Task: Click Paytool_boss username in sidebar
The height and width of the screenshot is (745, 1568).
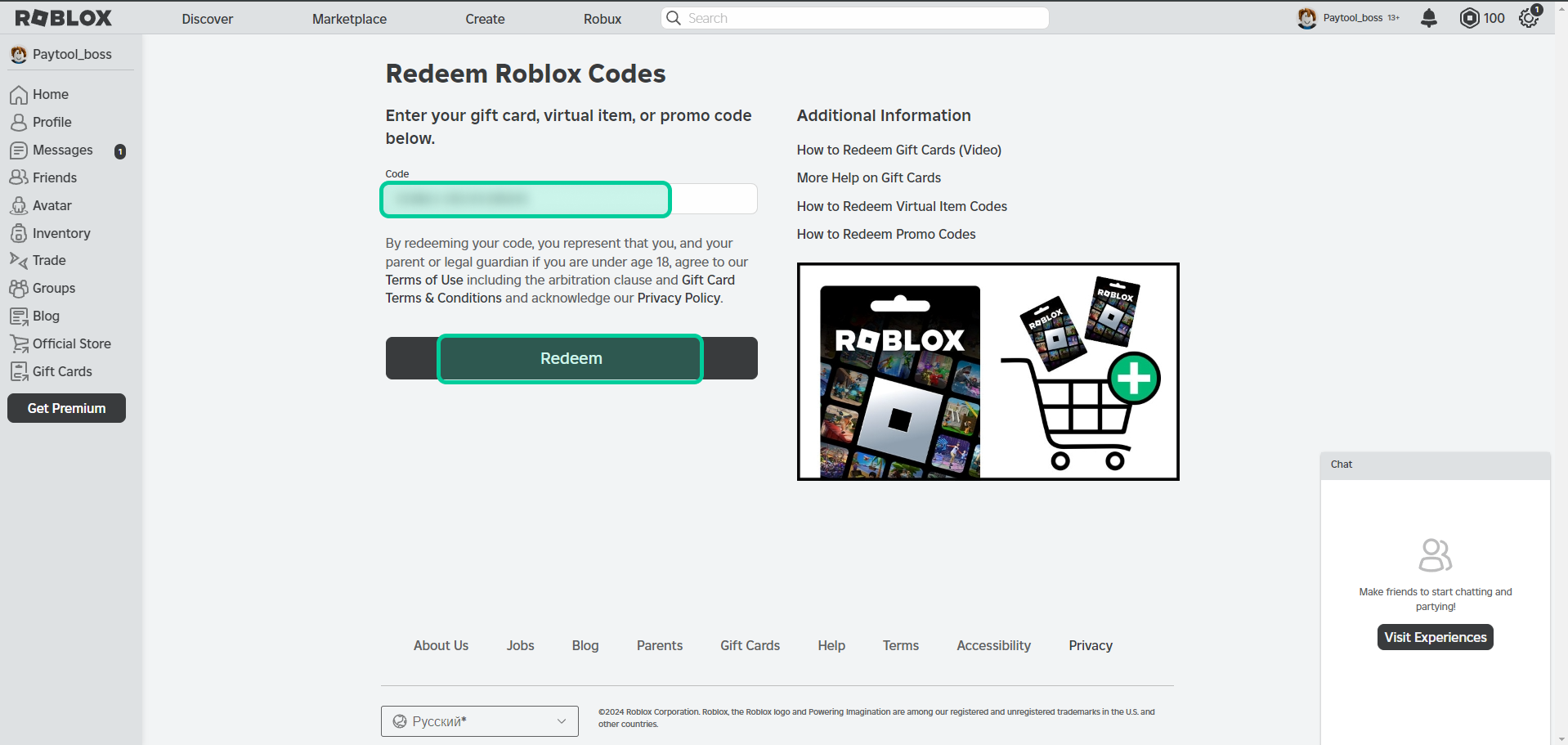Action: 72,54
